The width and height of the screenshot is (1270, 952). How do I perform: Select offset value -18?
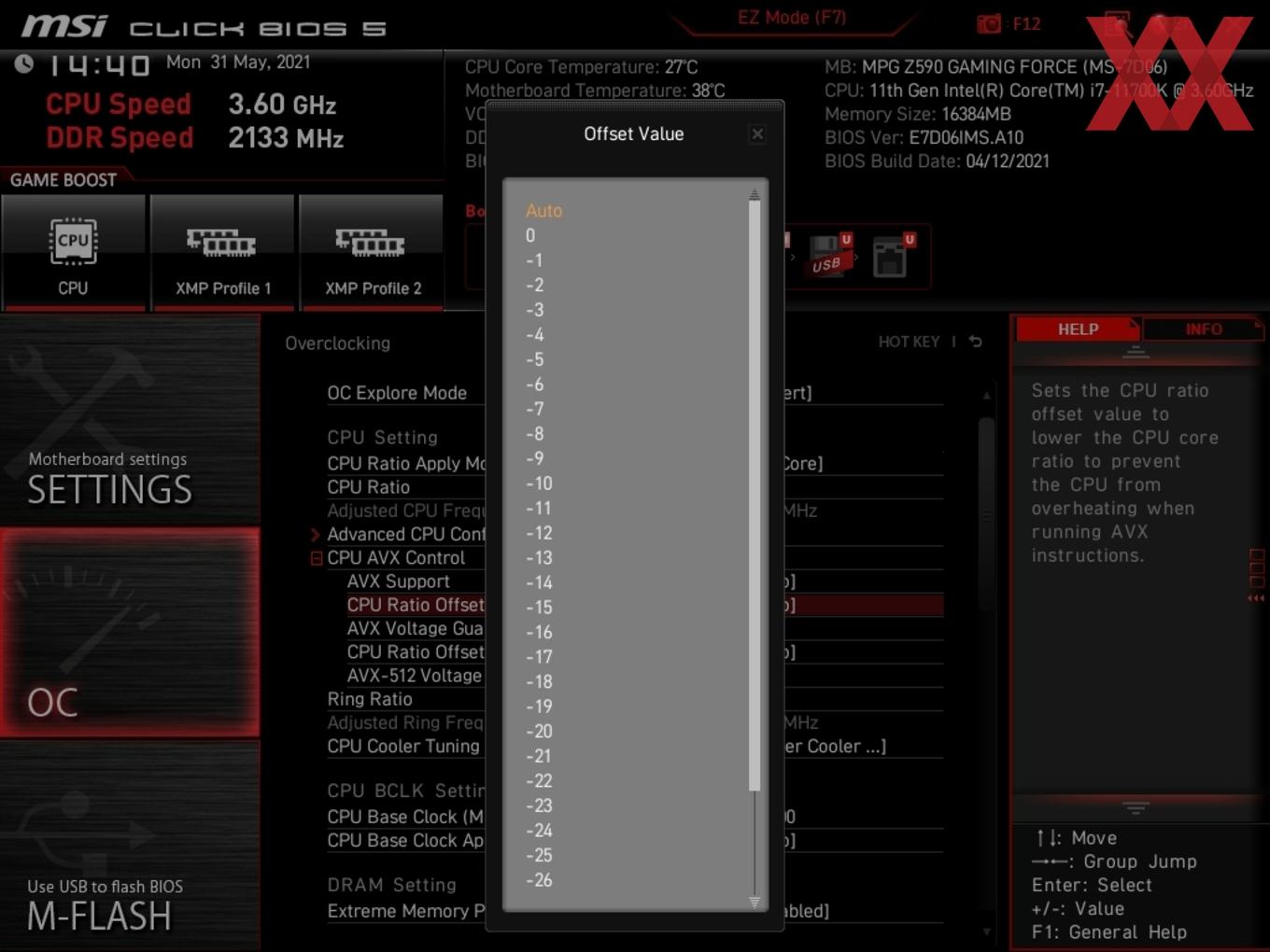[539, 682]
